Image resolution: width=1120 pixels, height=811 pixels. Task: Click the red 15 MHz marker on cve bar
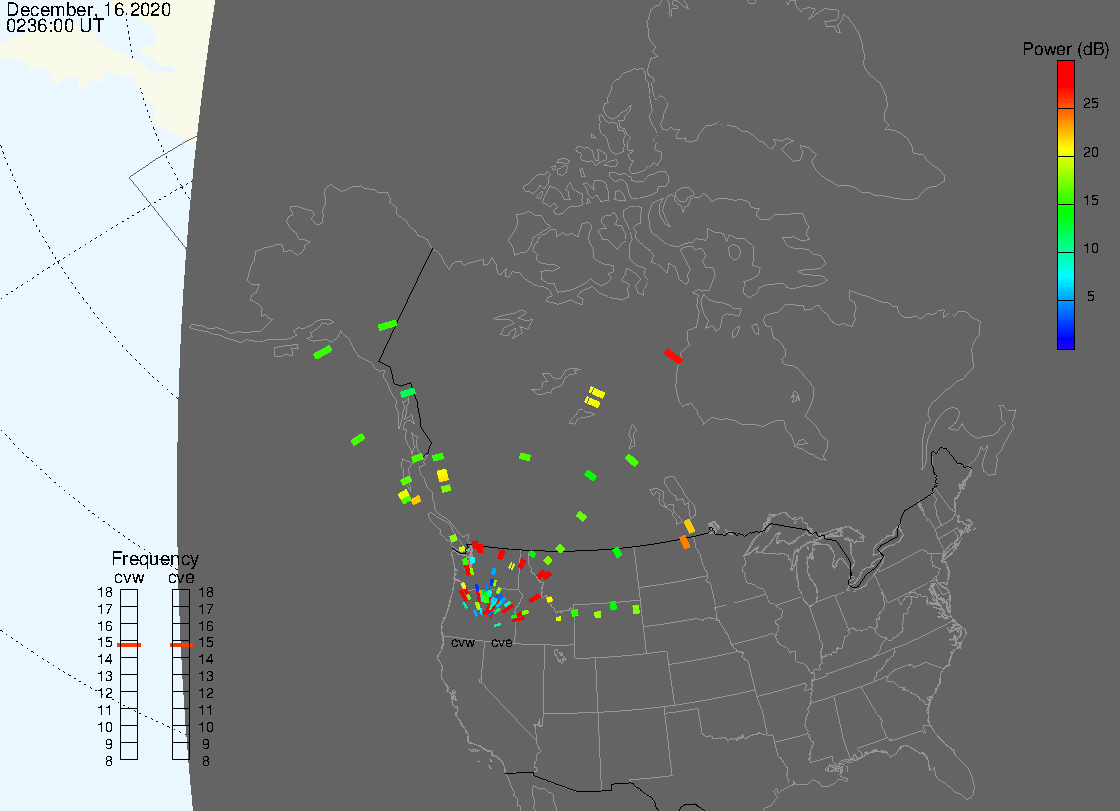[181, 645]
